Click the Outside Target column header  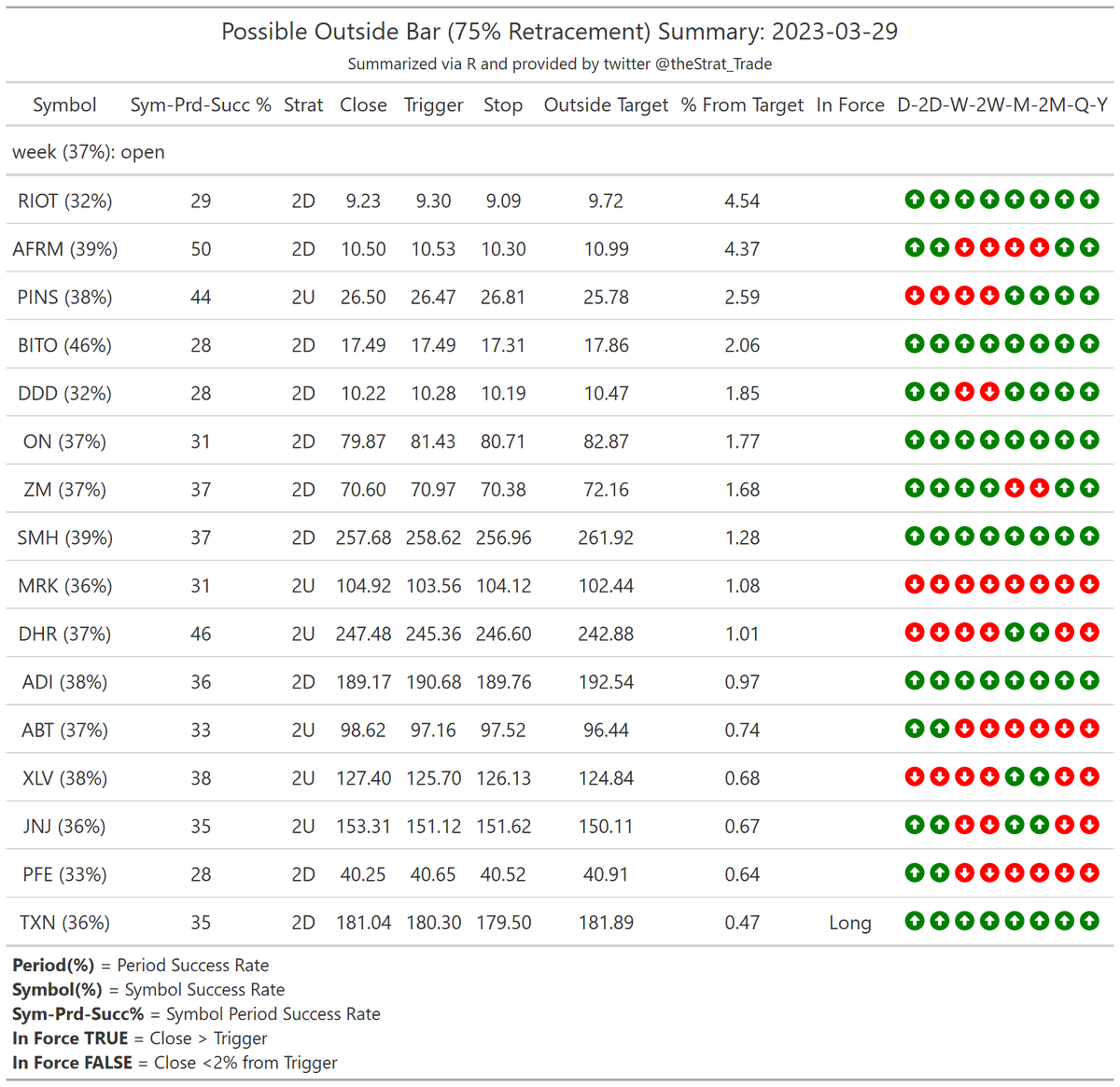point(606,105)
